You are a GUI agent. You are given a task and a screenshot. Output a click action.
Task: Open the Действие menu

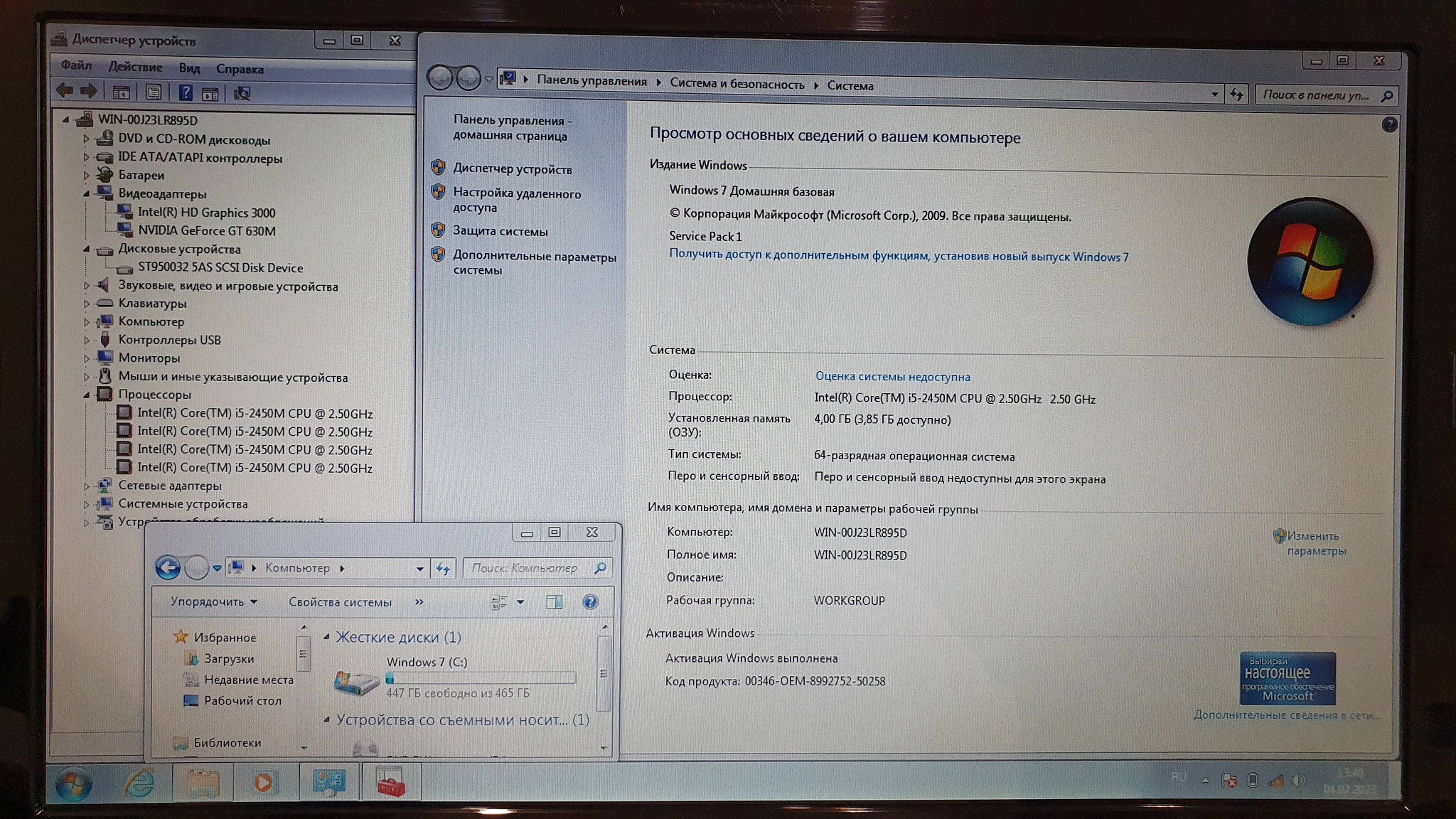point(135,68)
